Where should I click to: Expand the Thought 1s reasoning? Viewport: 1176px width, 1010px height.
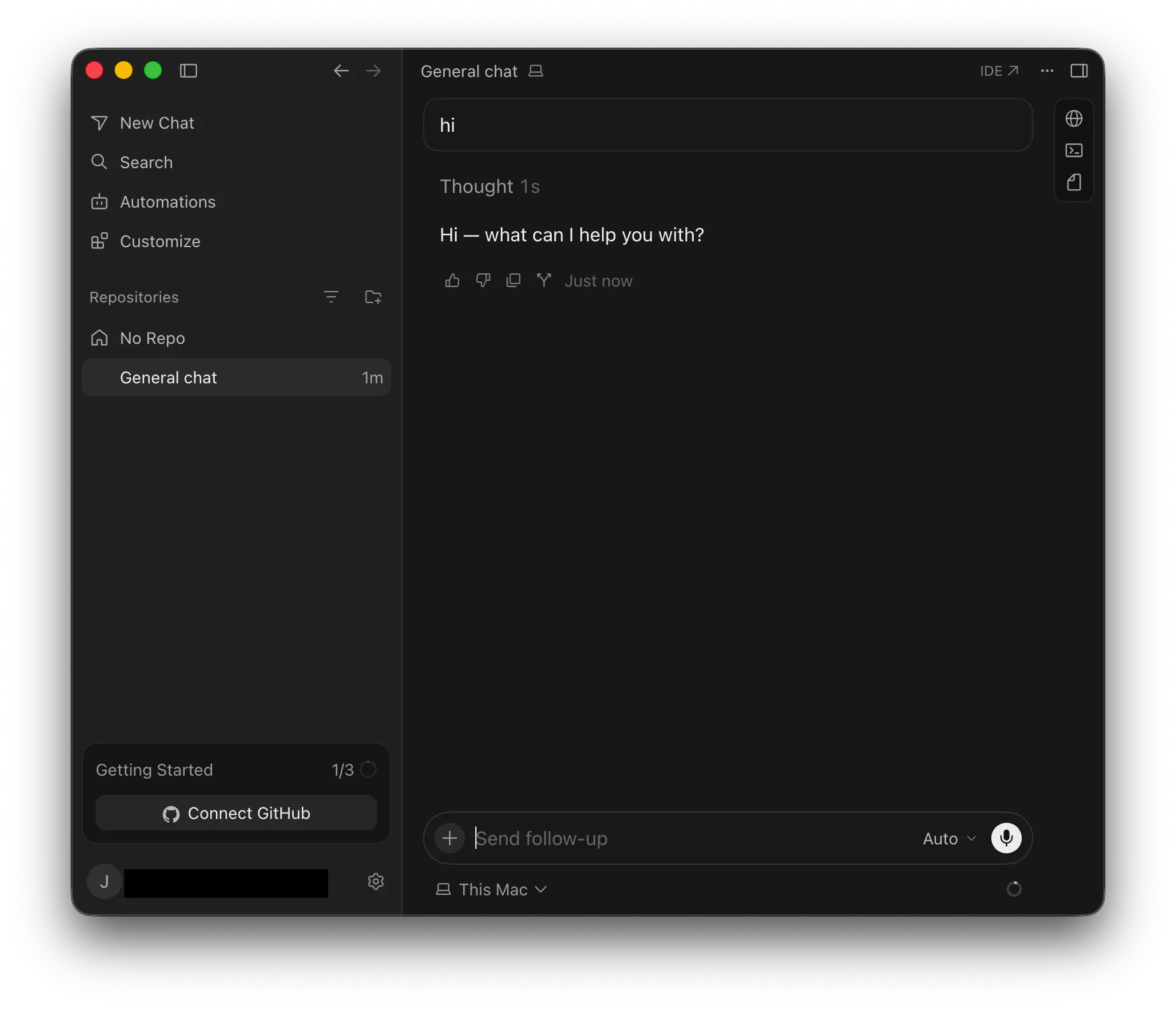click(x=490, y=187)
